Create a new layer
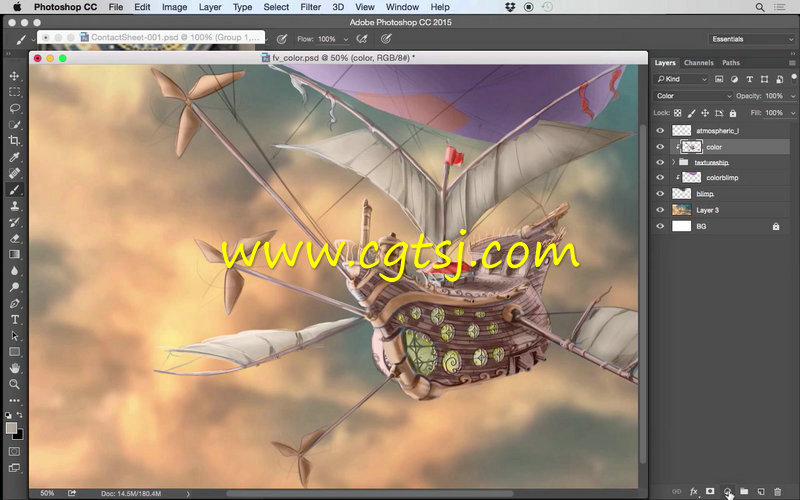The width and height of the screenshot is (800, 500). tap(761, 491)
